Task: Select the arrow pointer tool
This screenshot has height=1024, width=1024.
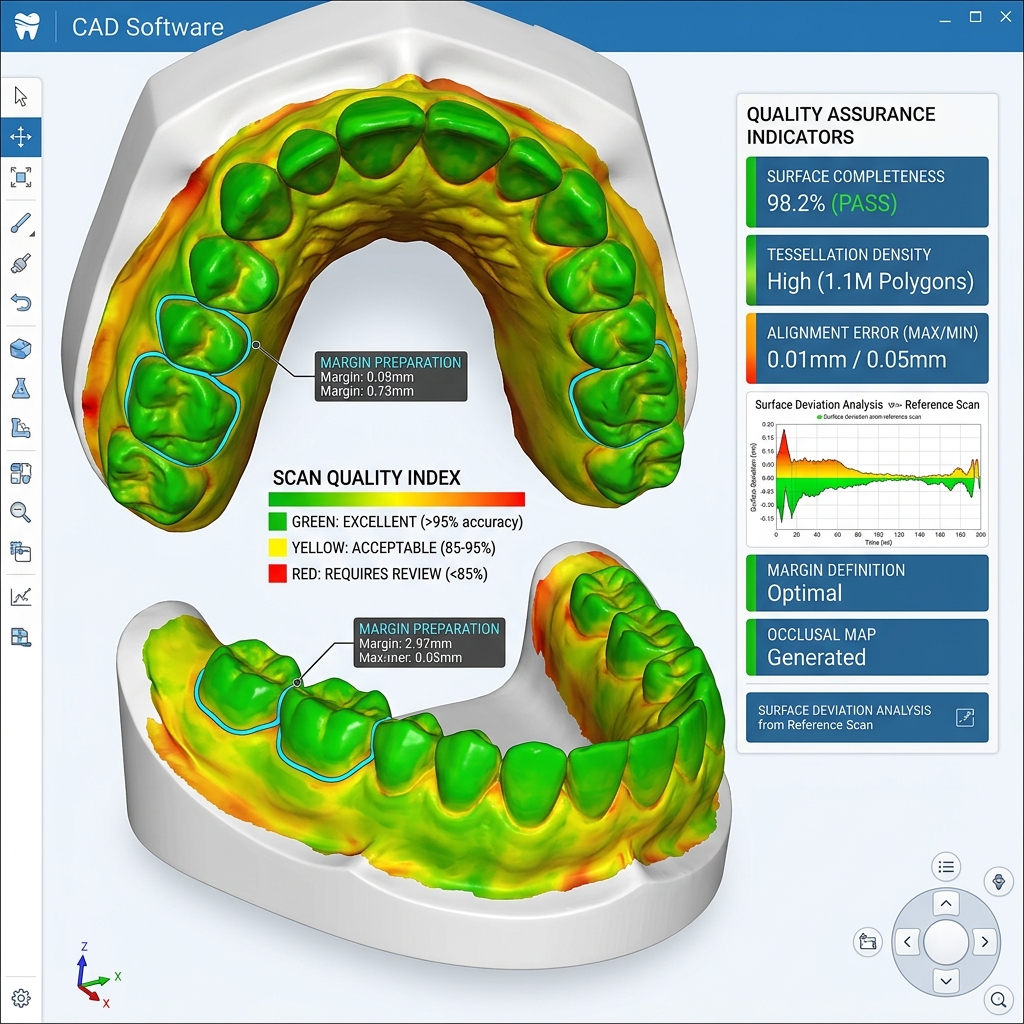Action: point(21,97)
